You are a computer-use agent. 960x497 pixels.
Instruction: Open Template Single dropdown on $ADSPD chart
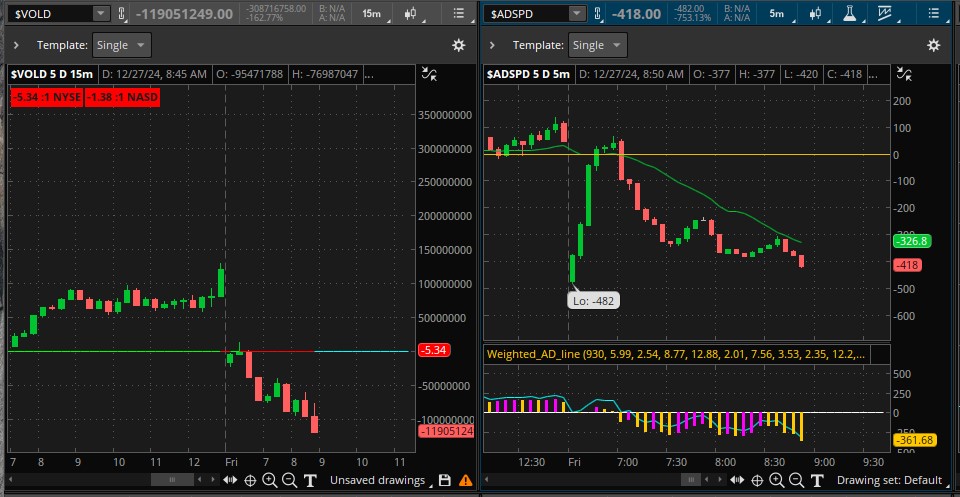tap(598, 45)
